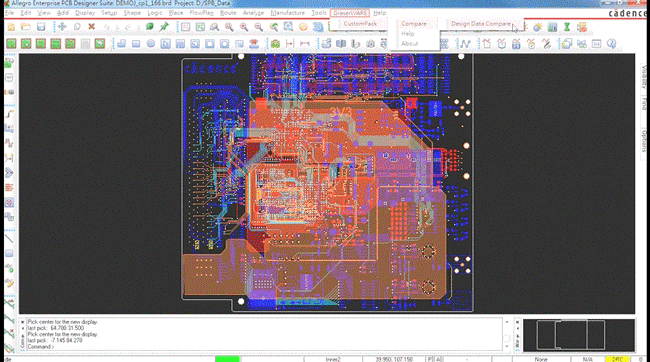The image size is (650, 362).
Task: Click the Place Manual icon atop left sidebar
Action: pos(9,63)
